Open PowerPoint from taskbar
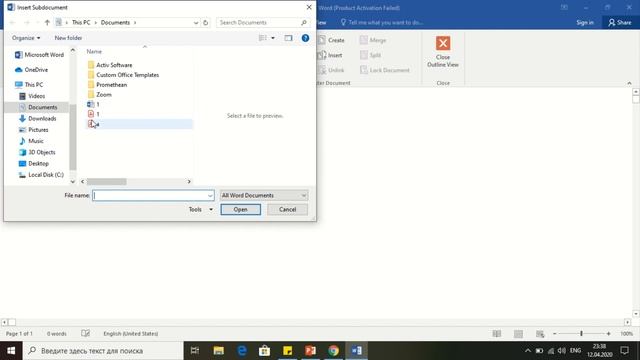640x360 pixels. [x=311, y=351]
